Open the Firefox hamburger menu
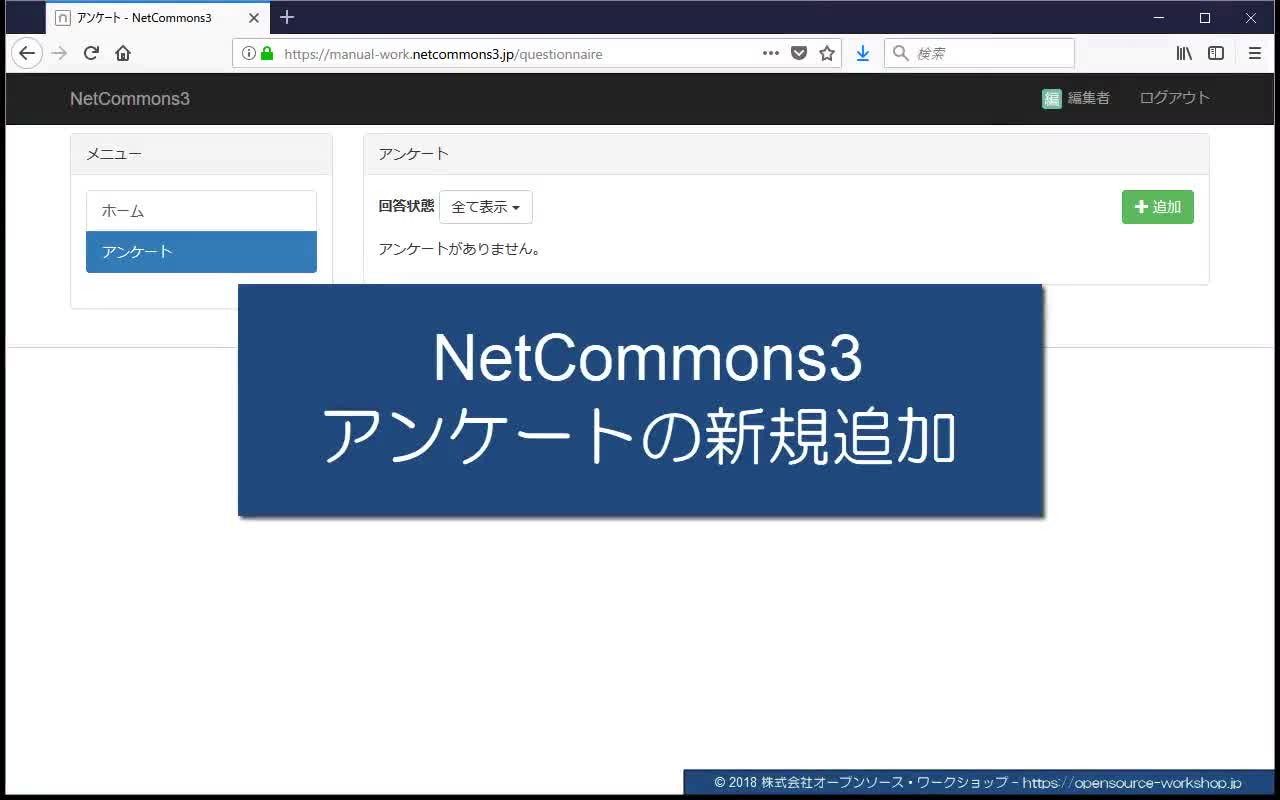Image resolution: width=1280 pixels, height=800 pixels. pyautogui.click(x=1255, y=53)
